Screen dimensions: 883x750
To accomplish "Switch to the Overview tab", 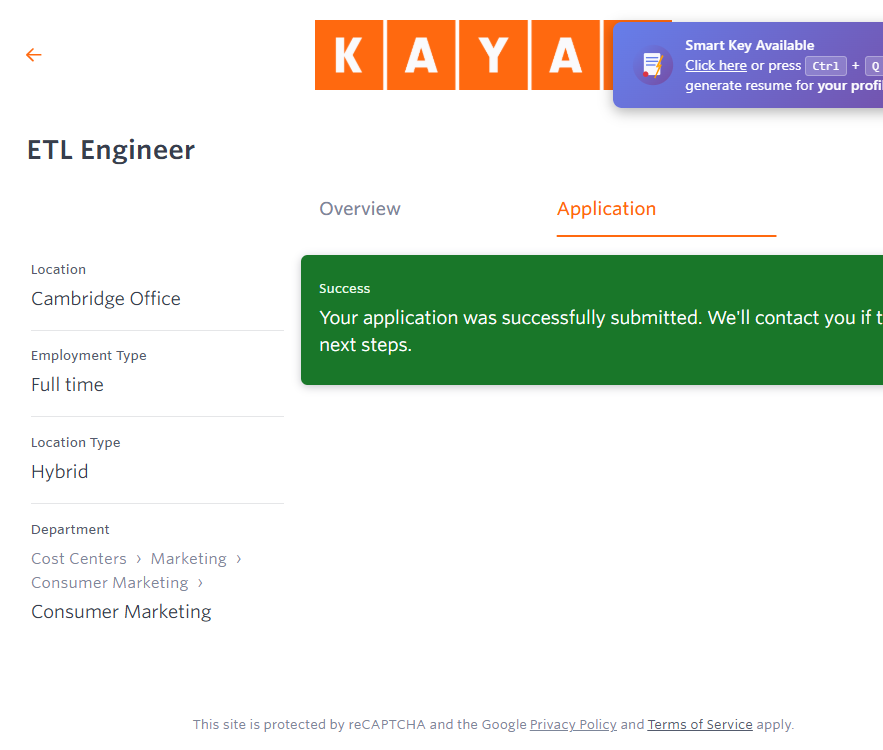I will pyautogui.click(x=360, y=209).
